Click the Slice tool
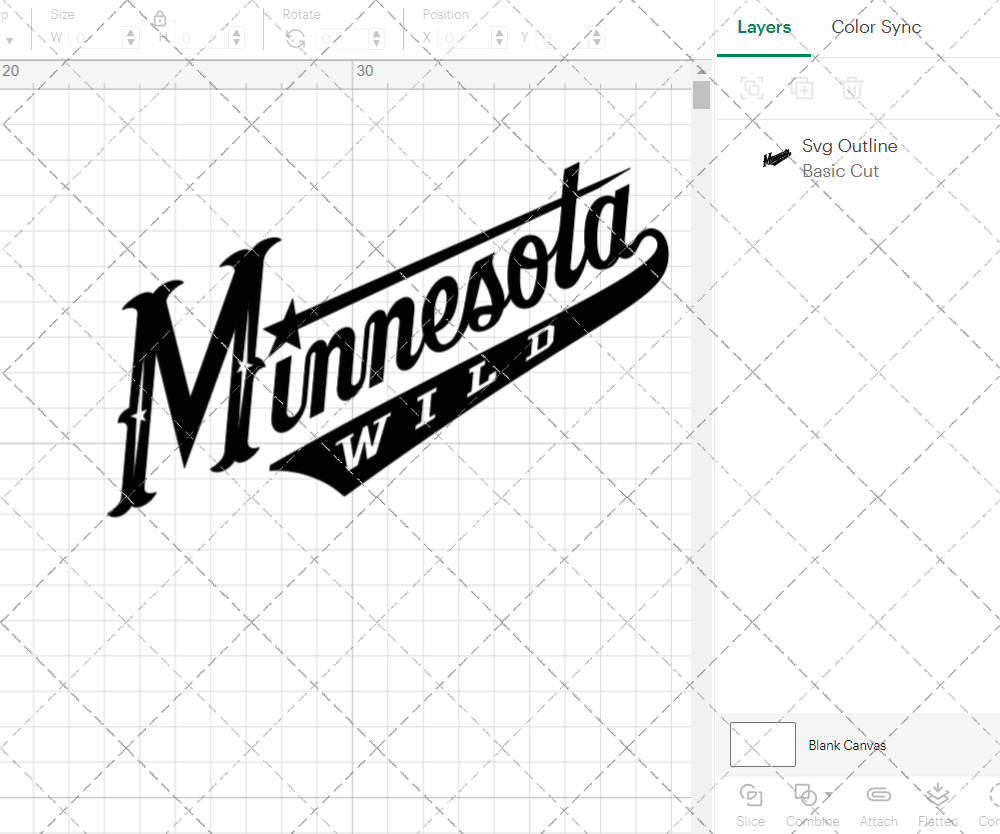 click(x=751, y=806)
